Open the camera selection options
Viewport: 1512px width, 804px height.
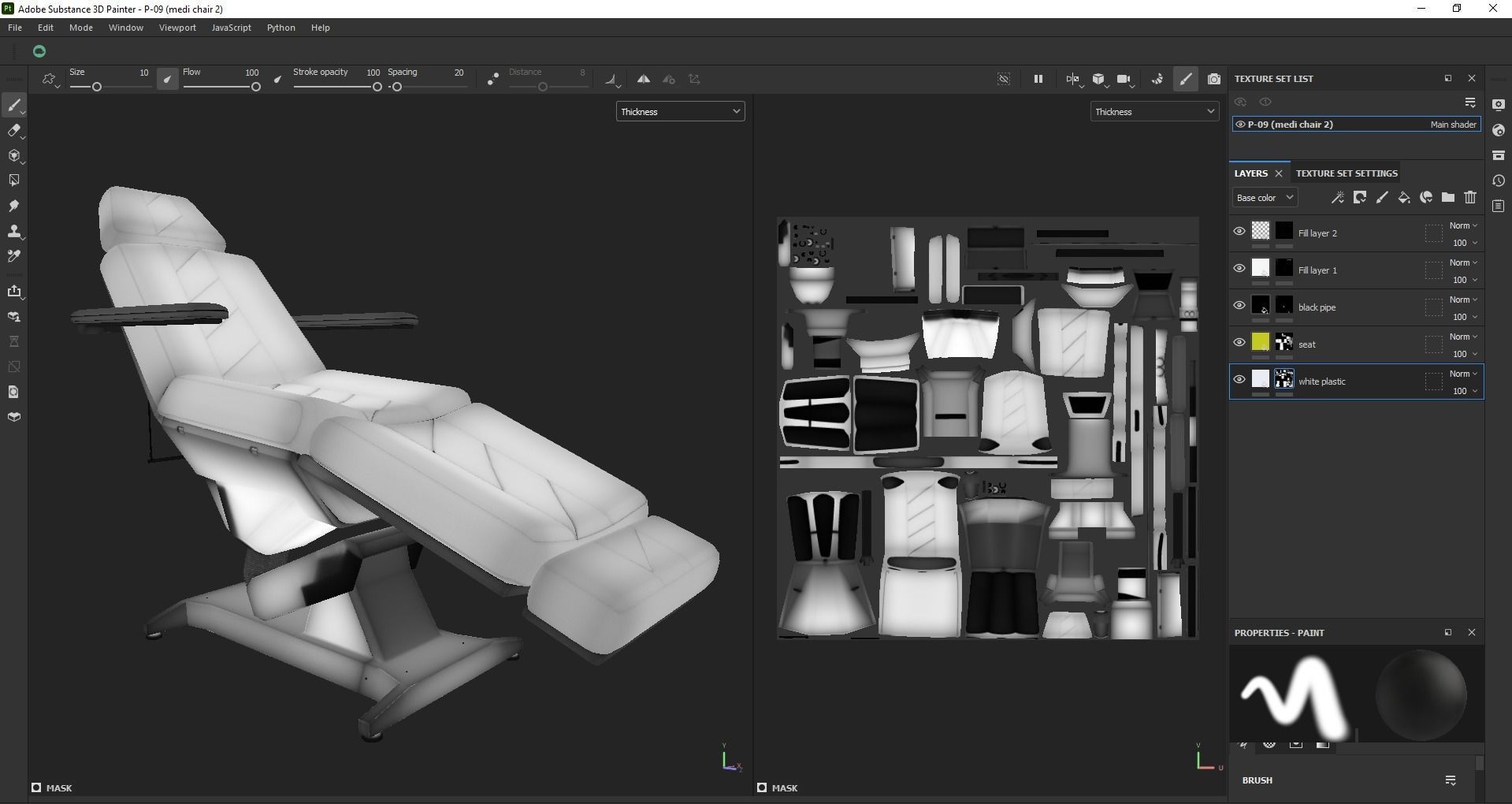[x=1125, y=79]
